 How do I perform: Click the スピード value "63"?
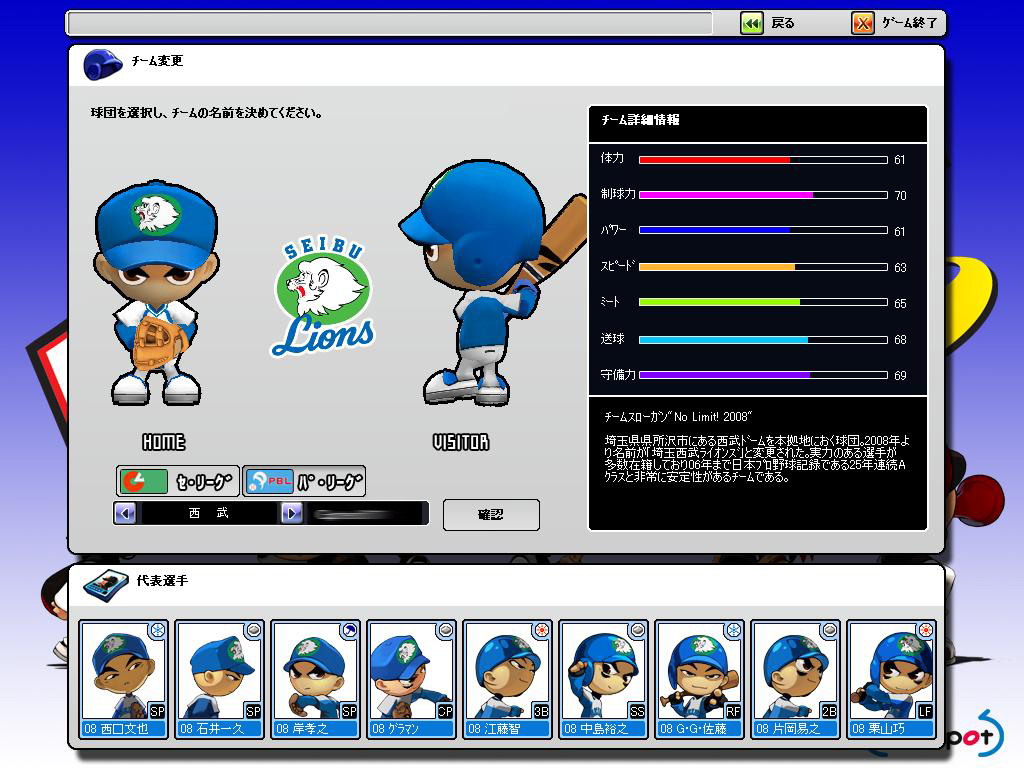[x=900, y=267]
